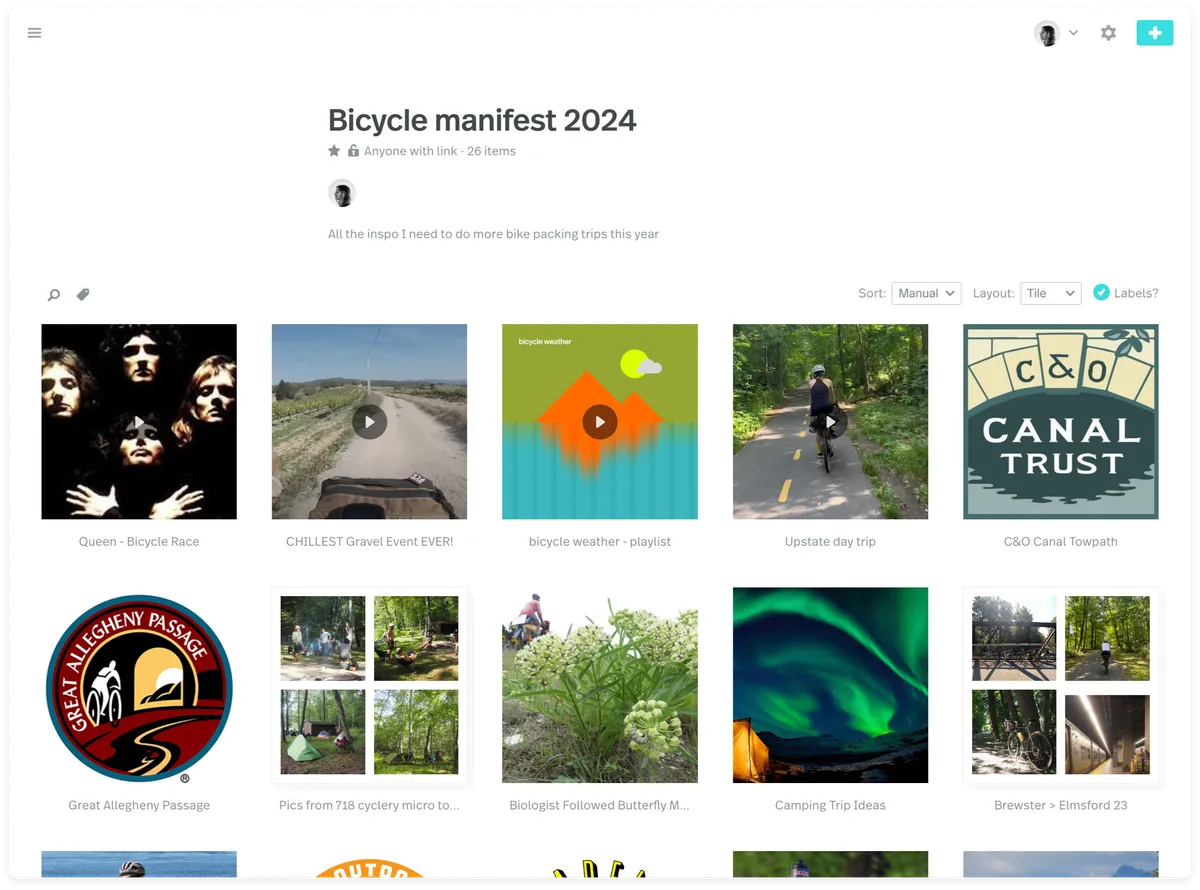Click the 'C&O Canal Towpath' label
Image resolution: width=1200 pixels, height=890 pixels.
1061,542
